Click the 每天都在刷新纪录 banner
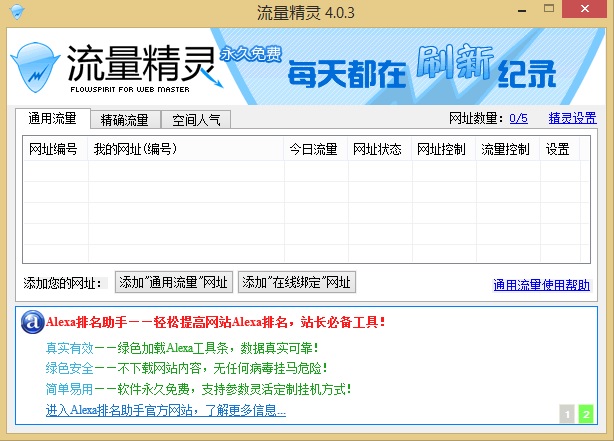The height and width of the screenshot is (441, 614). [x=422, y=67]
